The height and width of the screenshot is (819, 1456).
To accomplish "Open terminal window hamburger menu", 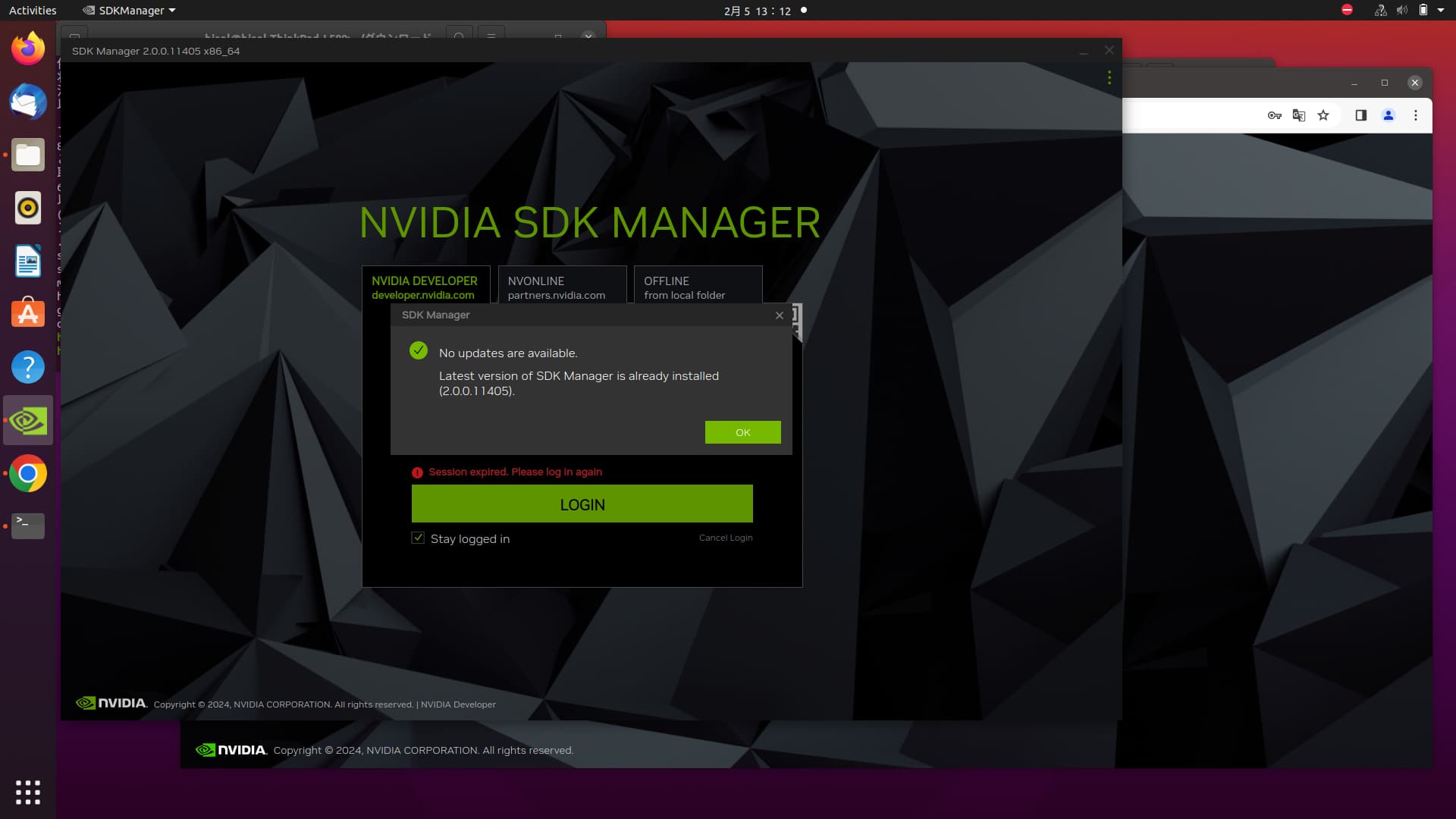I will tap(491, 36).
